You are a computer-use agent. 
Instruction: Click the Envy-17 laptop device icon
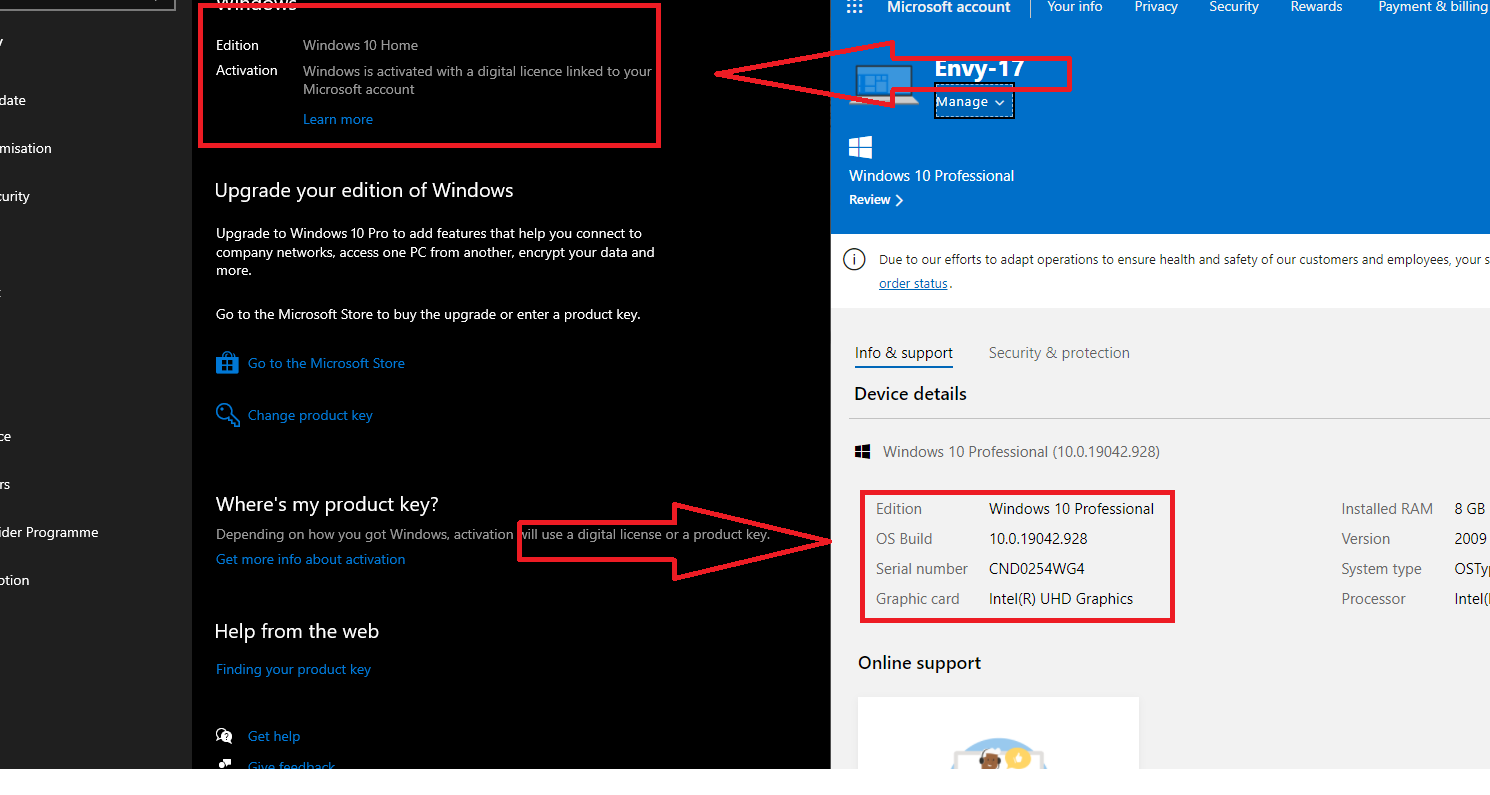[x=882, y=85]
